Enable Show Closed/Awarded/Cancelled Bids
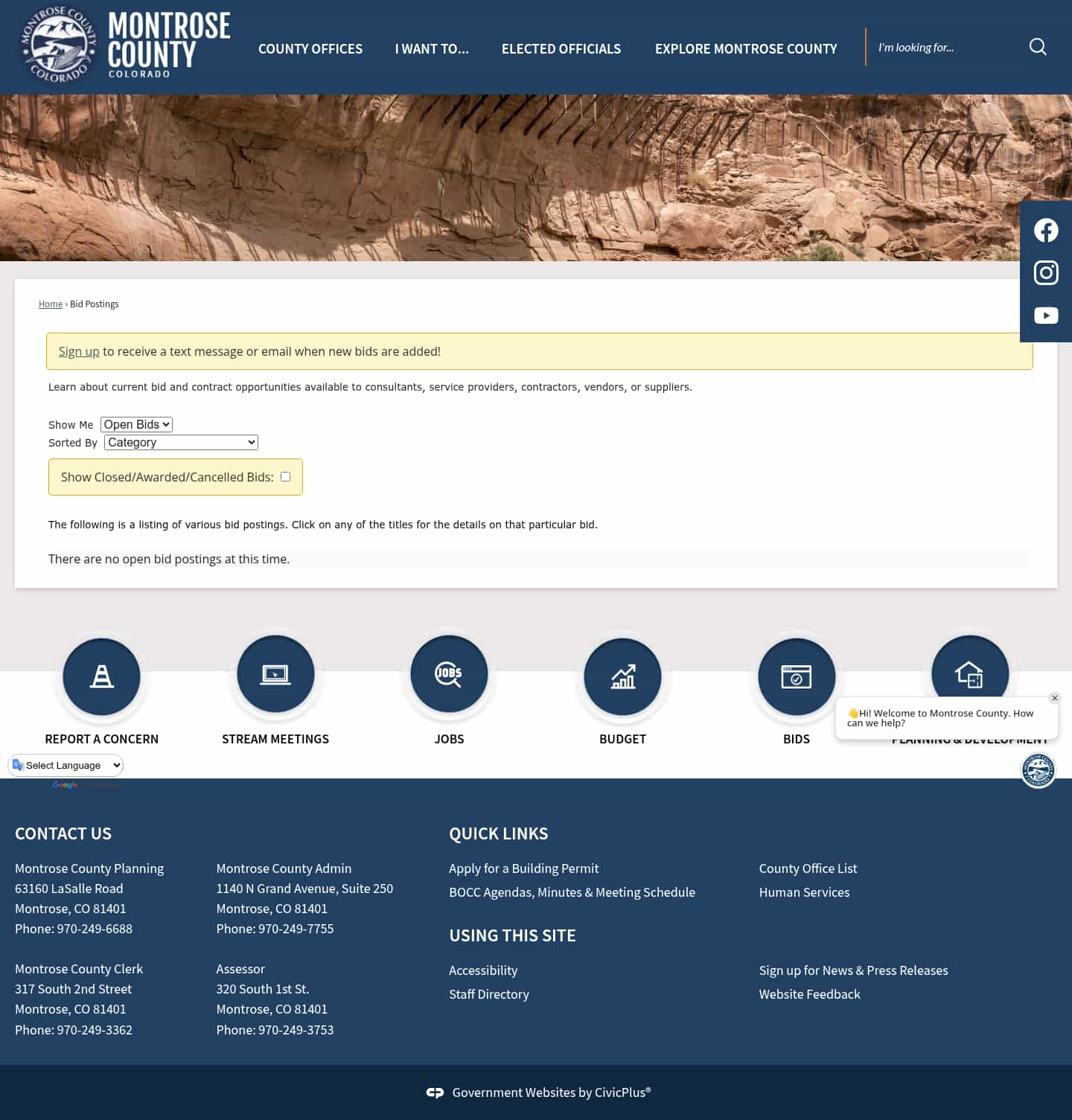This screenshot has width=1072, height=1120. click(285, 476)
